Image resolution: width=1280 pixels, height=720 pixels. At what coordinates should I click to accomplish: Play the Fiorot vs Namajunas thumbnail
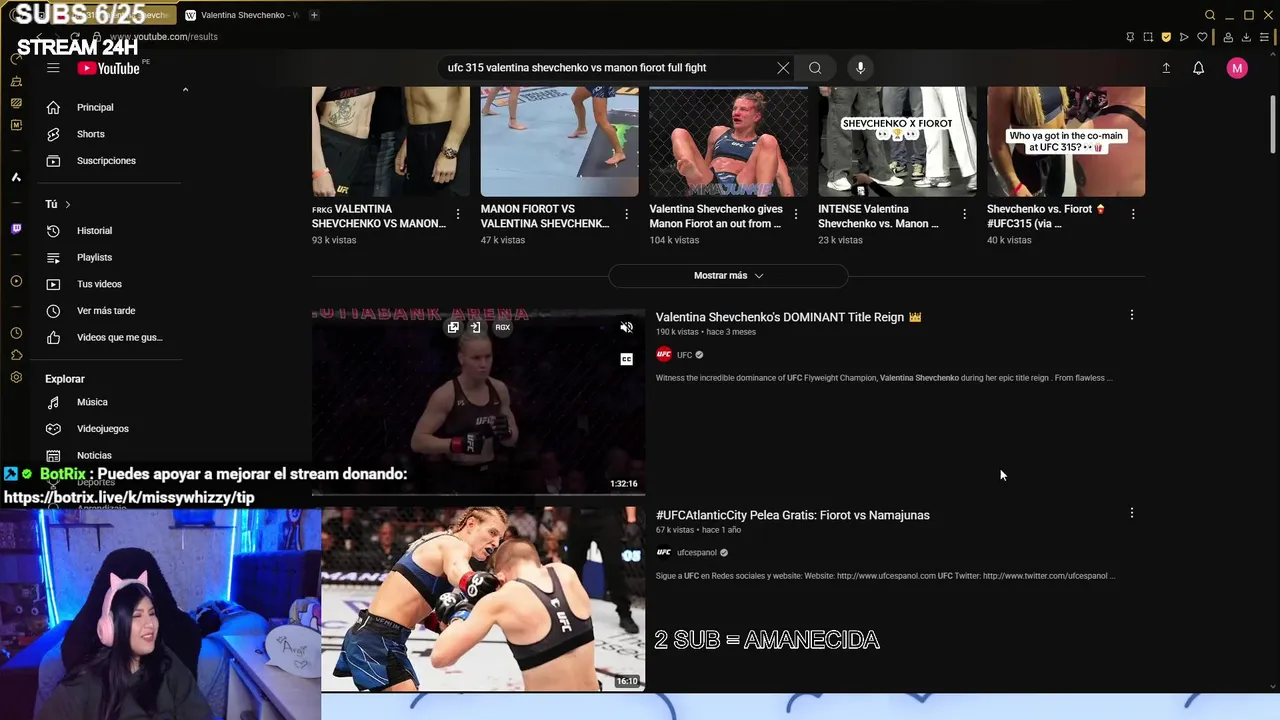pos(483,599)
